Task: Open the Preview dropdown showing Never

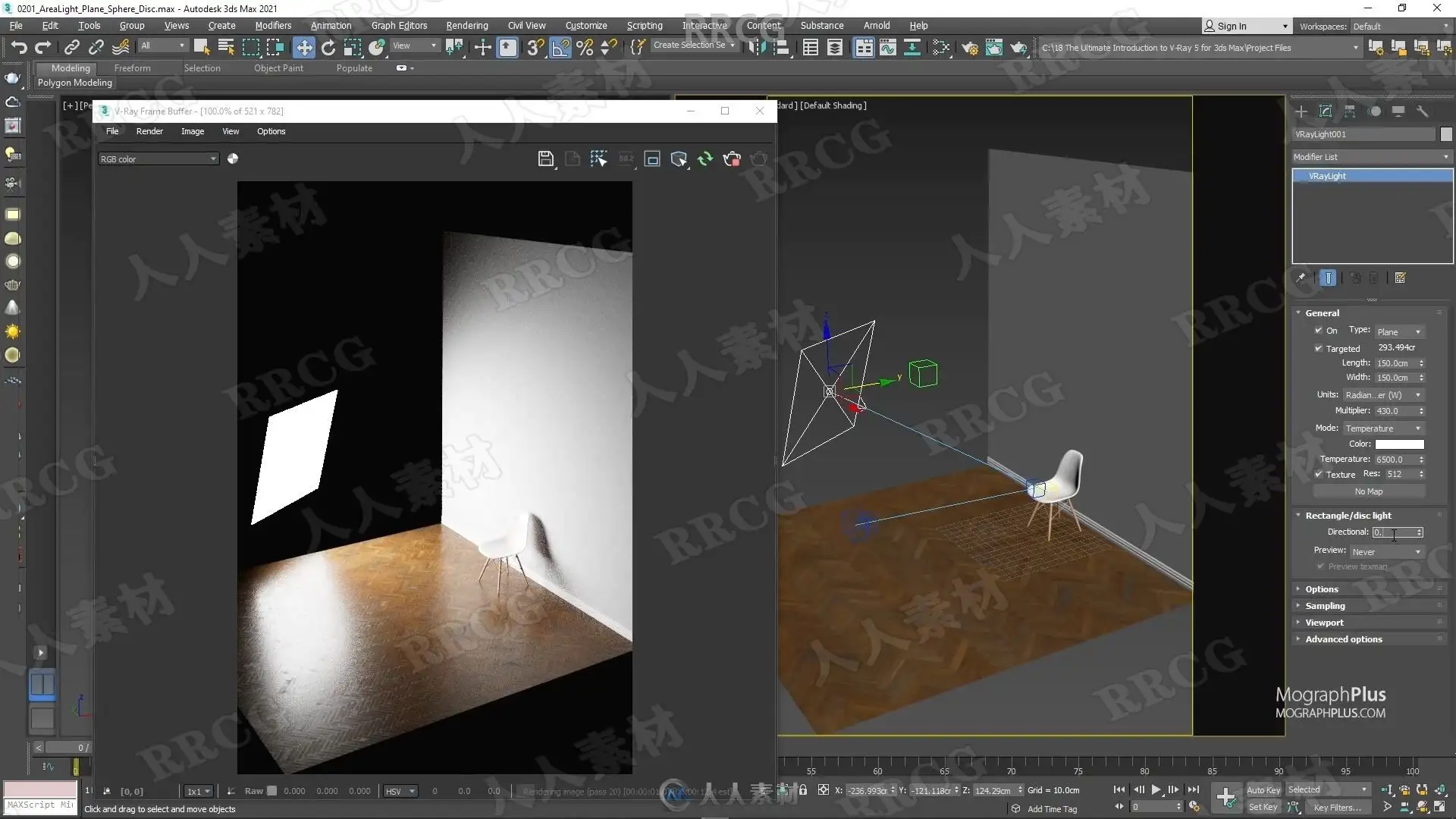Action: pyautogui.click(x=1386, y=551)
